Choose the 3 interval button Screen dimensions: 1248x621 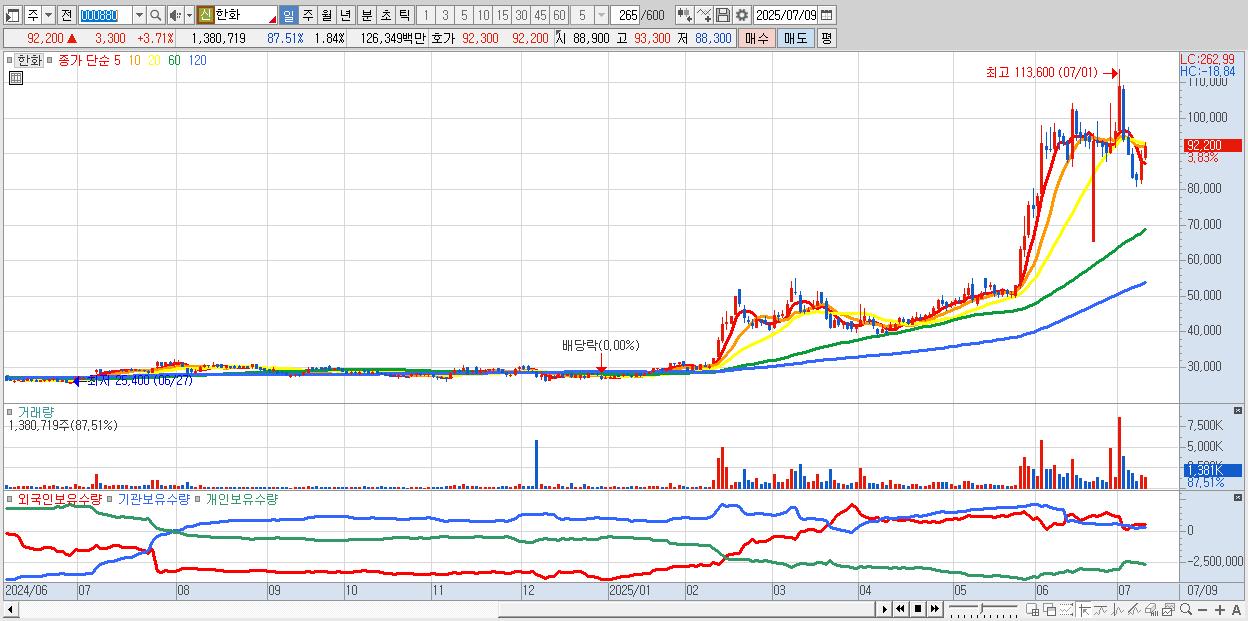tap(445, 16)
